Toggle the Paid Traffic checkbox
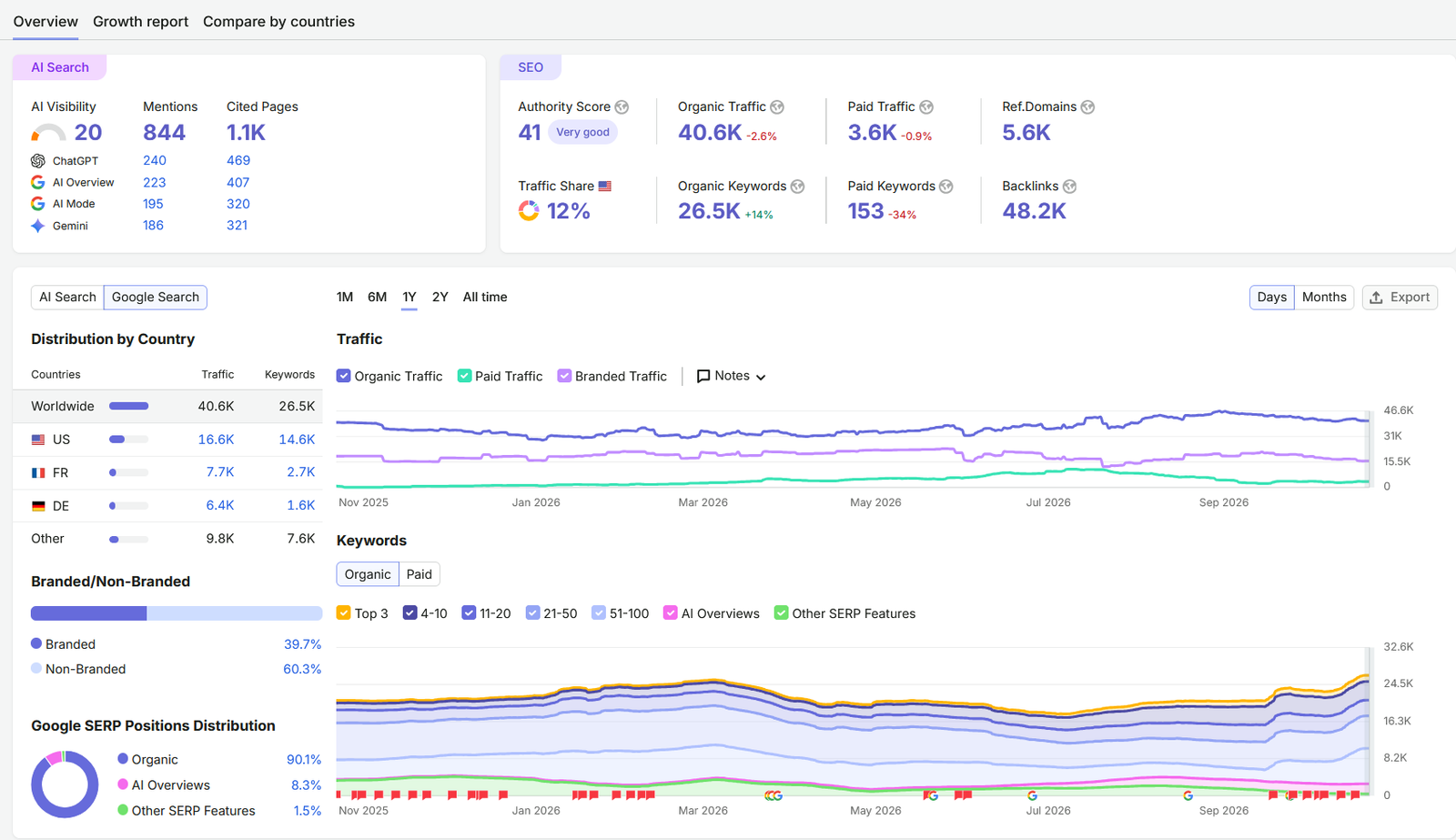This screenshot has width=1456, height=840. click(464, 376)
